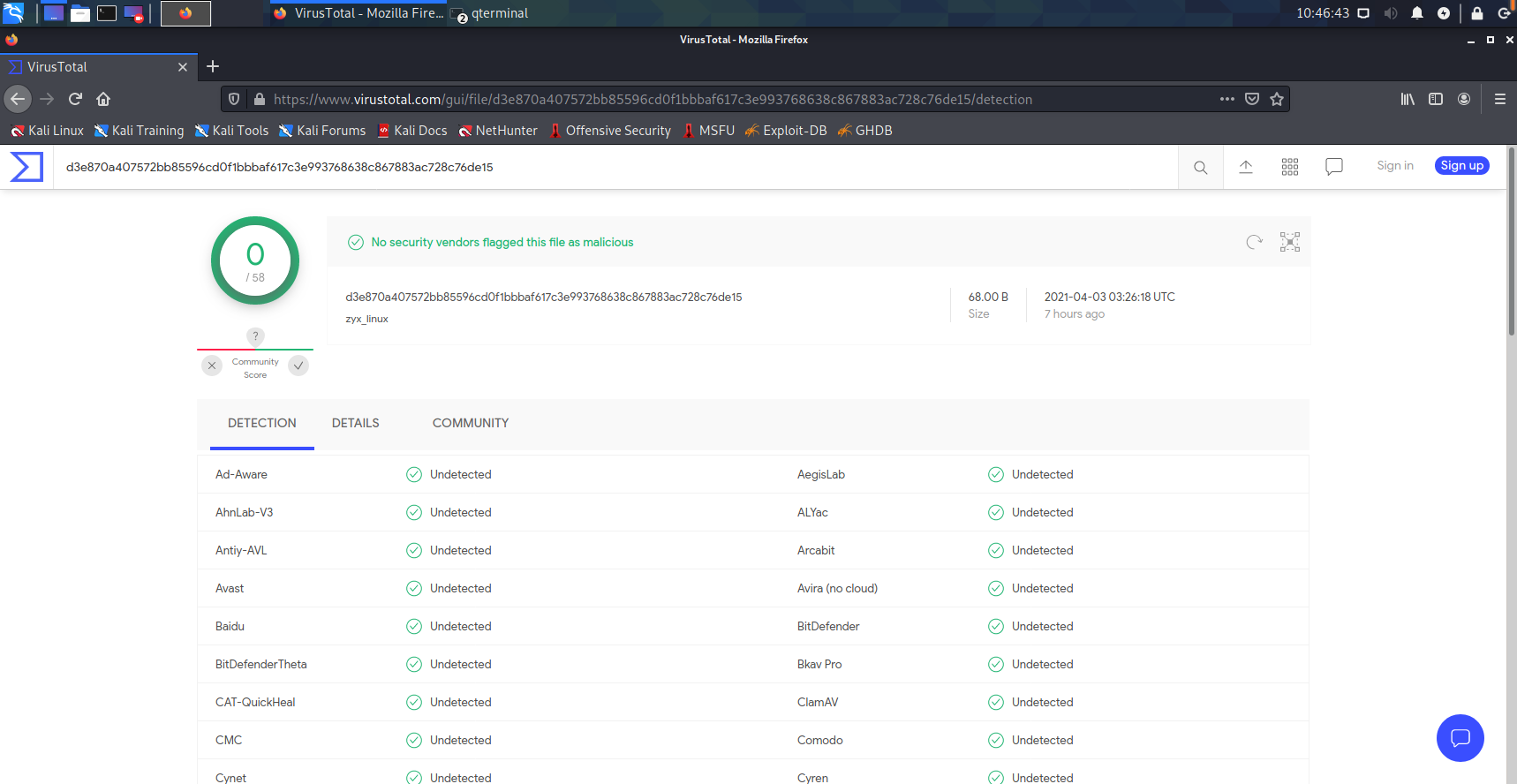Open NetHunter bookmark
This screenshot has width=1517, height=784.
pos(498,131)
